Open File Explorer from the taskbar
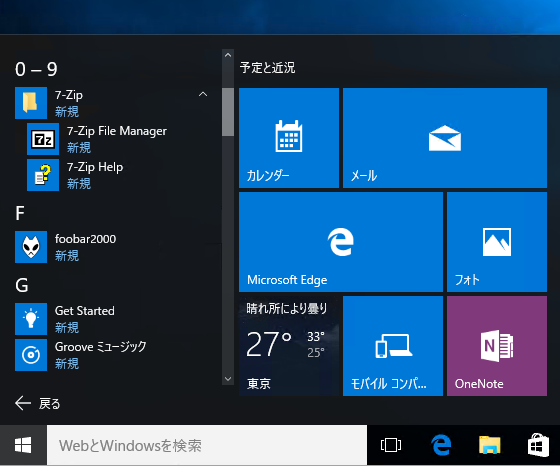The width and height of the screenshot is (560, 466). tap(490, 445)
